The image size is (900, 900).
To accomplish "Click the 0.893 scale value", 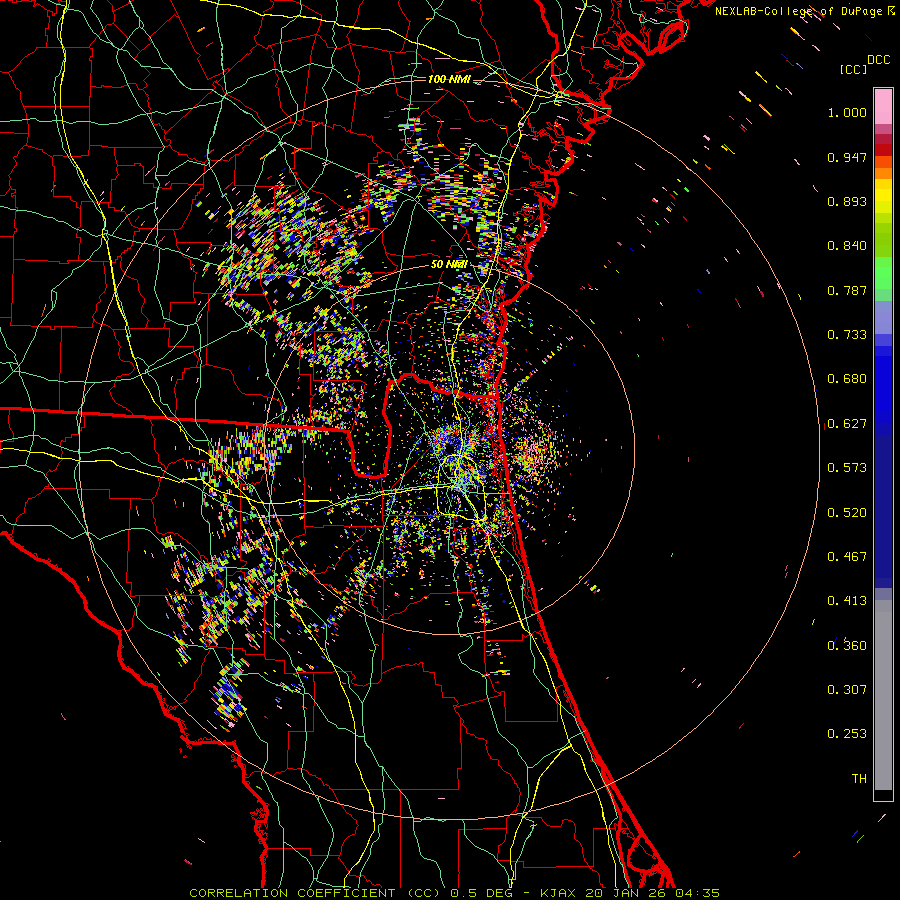I will pyautogui.click(x=847, y=201).
